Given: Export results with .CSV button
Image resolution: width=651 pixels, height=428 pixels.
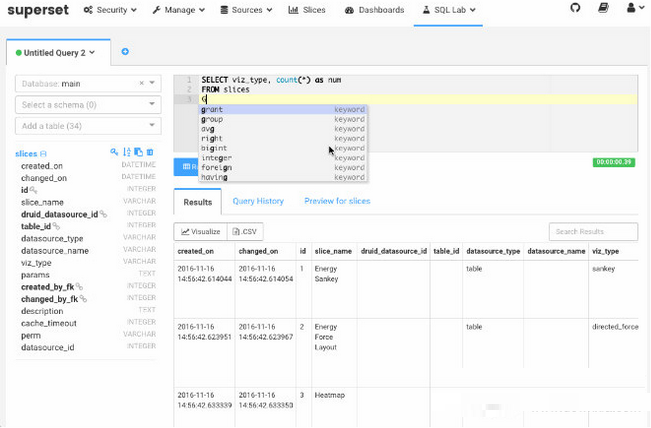Looking at the screenshot, I should [245, 232].
